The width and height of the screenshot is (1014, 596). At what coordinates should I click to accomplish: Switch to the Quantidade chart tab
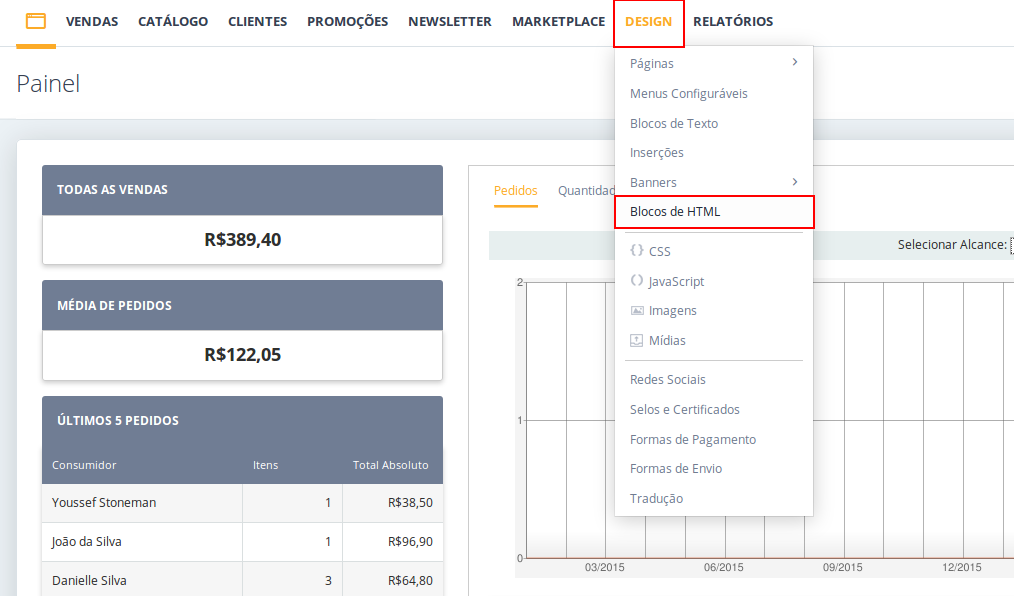(x=586, y=191)
